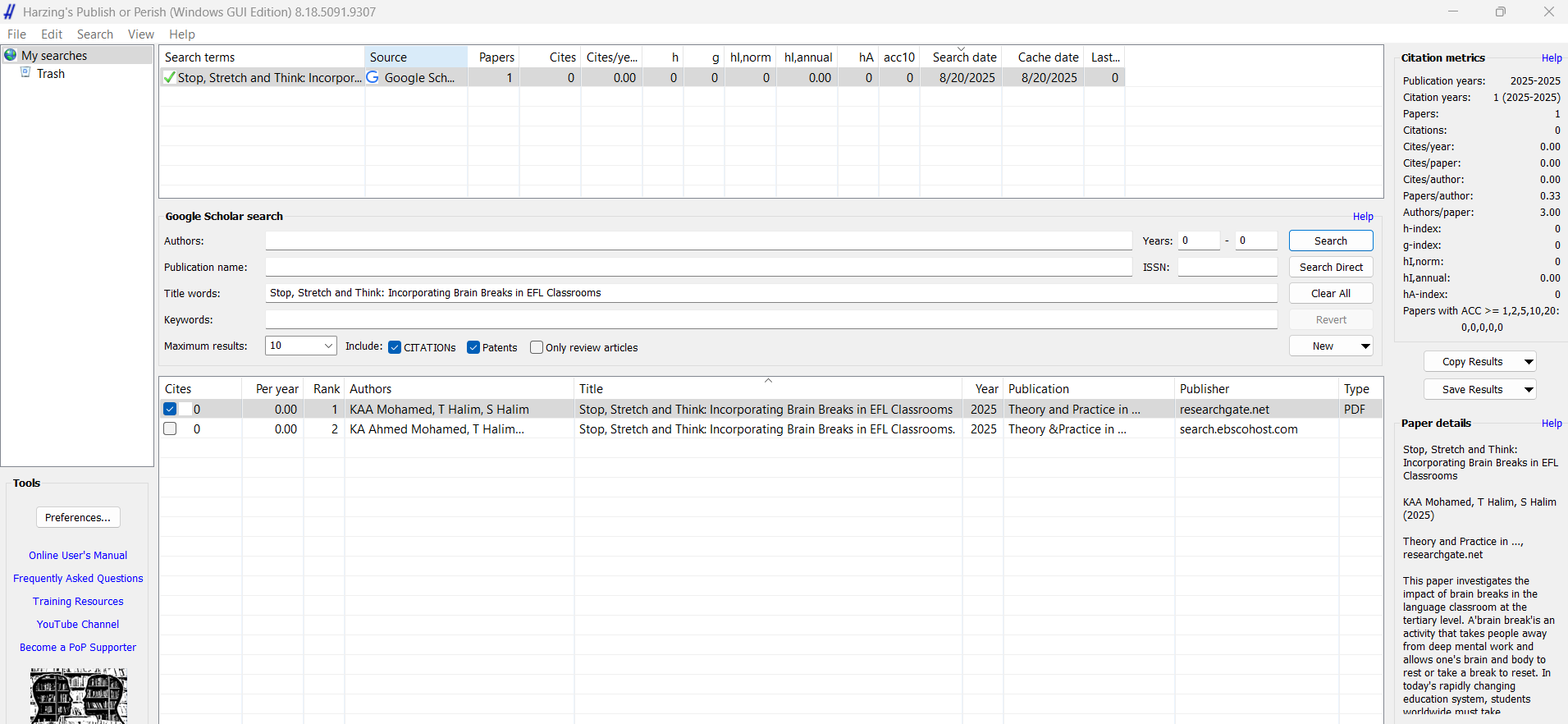This screenshot has height=724, width=1568.
Task: Select Trash in the tree
Action: click(51, 73)
